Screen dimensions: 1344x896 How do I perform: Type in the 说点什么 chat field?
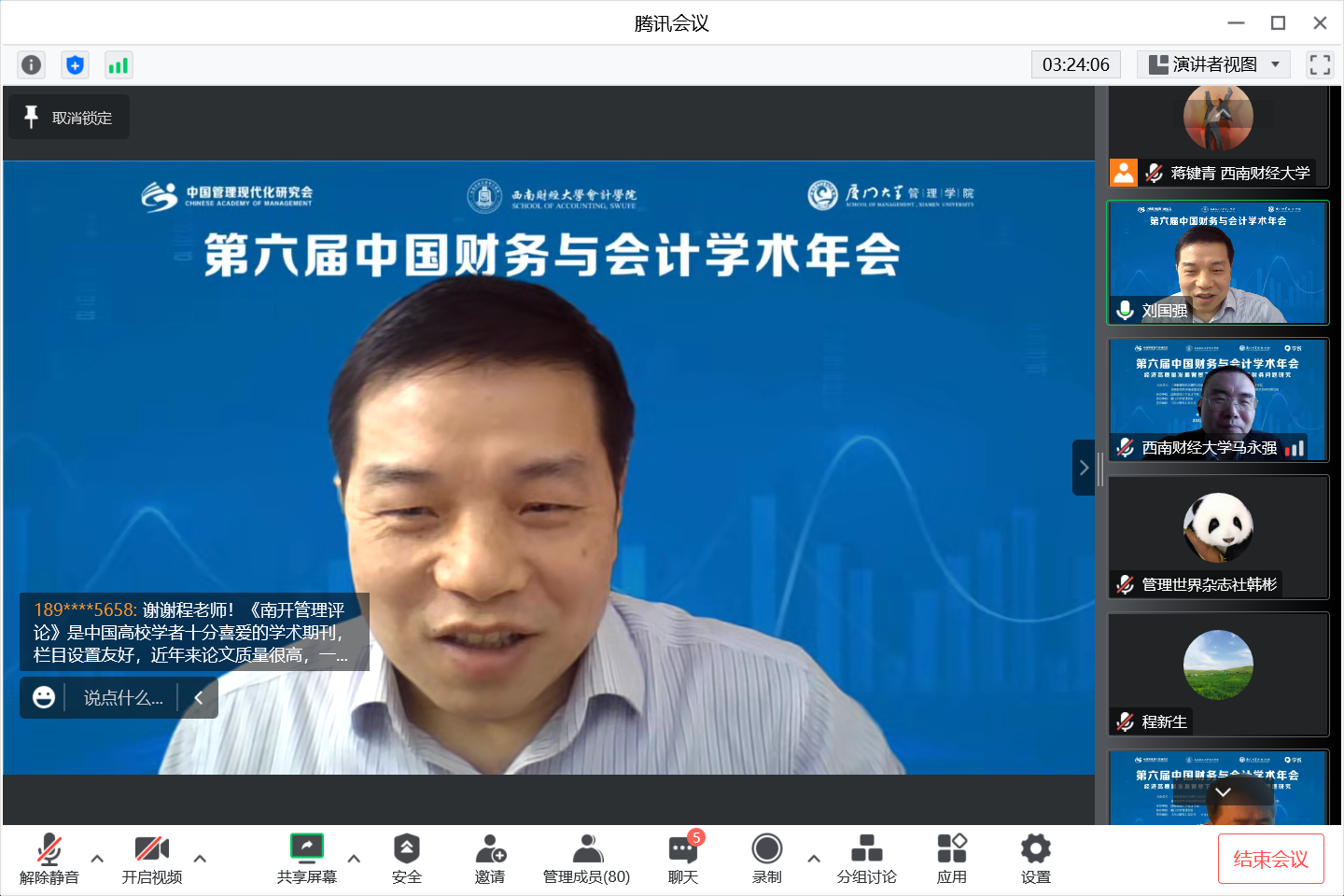pyautogui.click(x=123, y=698)
